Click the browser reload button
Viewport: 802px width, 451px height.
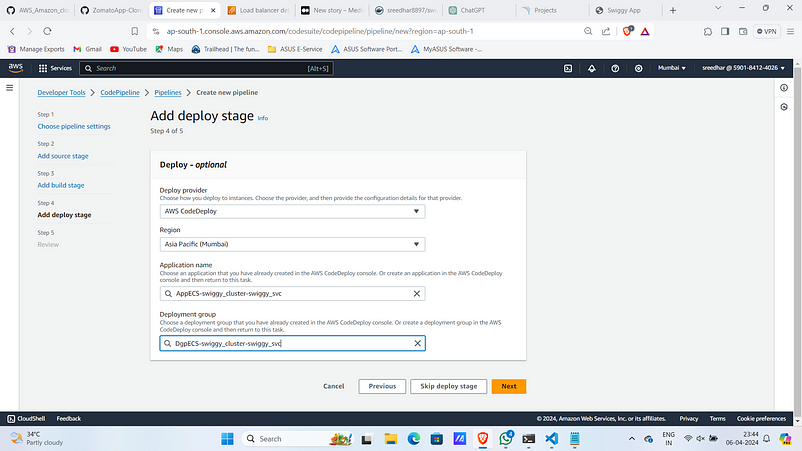47,31
